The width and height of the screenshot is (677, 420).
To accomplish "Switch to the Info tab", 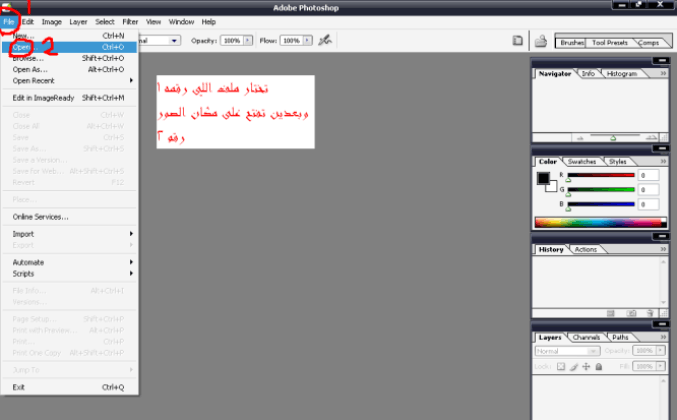I will click(x=588, y=73).
